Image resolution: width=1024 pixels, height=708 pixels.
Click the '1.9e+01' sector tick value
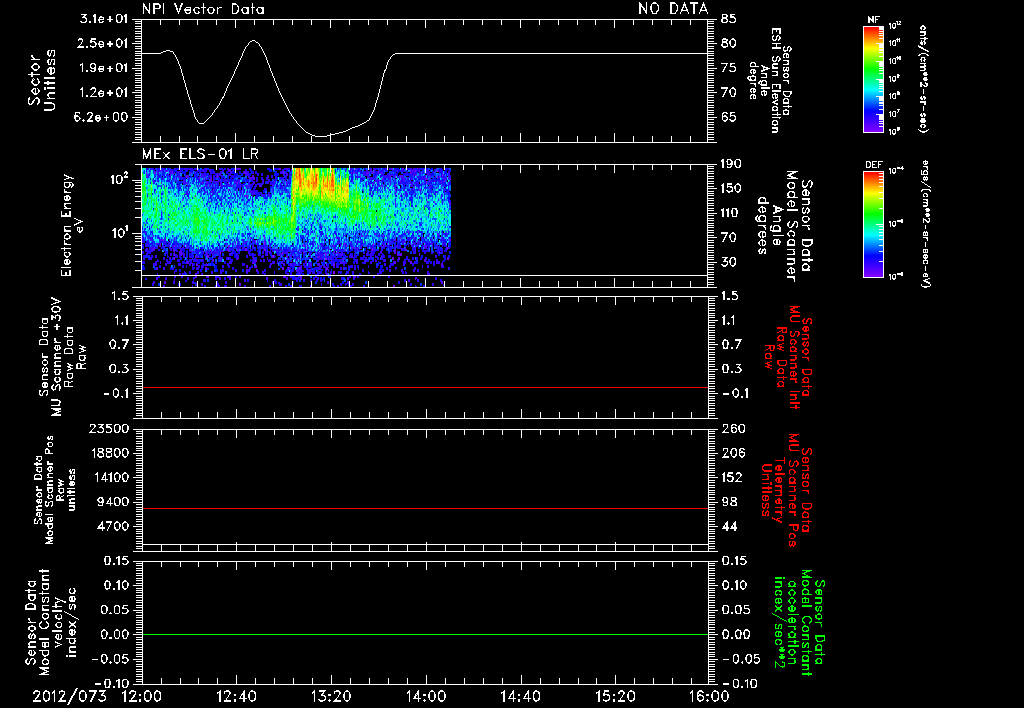pos(103,68)
